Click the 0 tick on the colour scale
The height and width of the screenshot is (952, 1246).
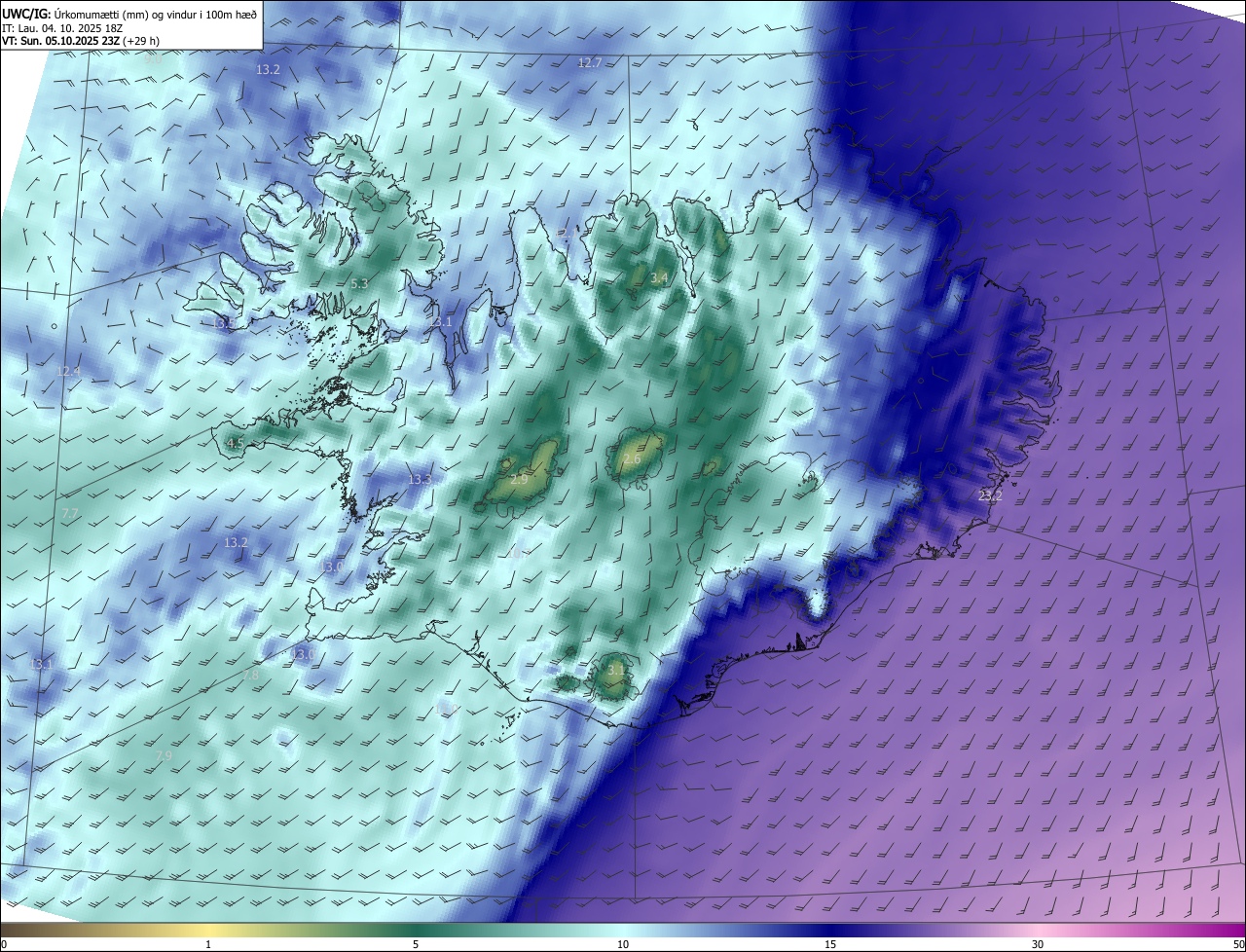coord(4,945)
